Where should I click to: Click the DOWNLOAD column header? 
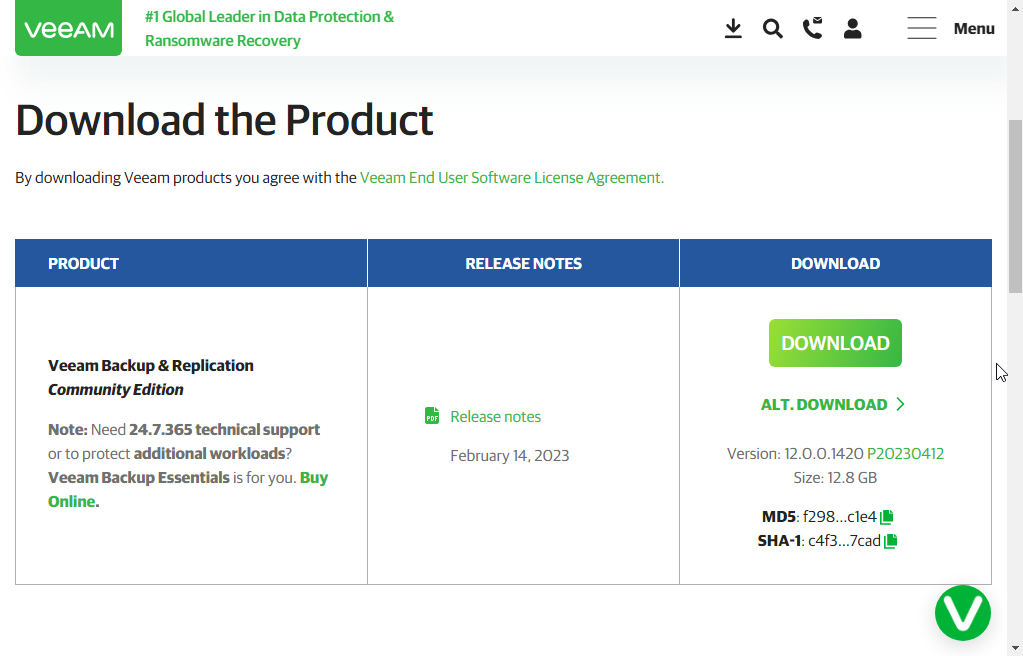click(835, 264)
